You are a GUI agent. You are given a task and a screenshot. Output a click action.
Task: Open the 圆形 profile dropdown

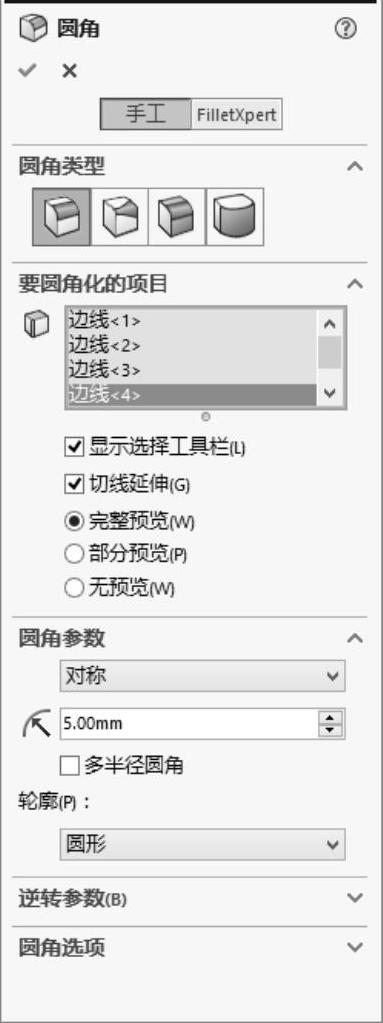(x=202, y=845)
